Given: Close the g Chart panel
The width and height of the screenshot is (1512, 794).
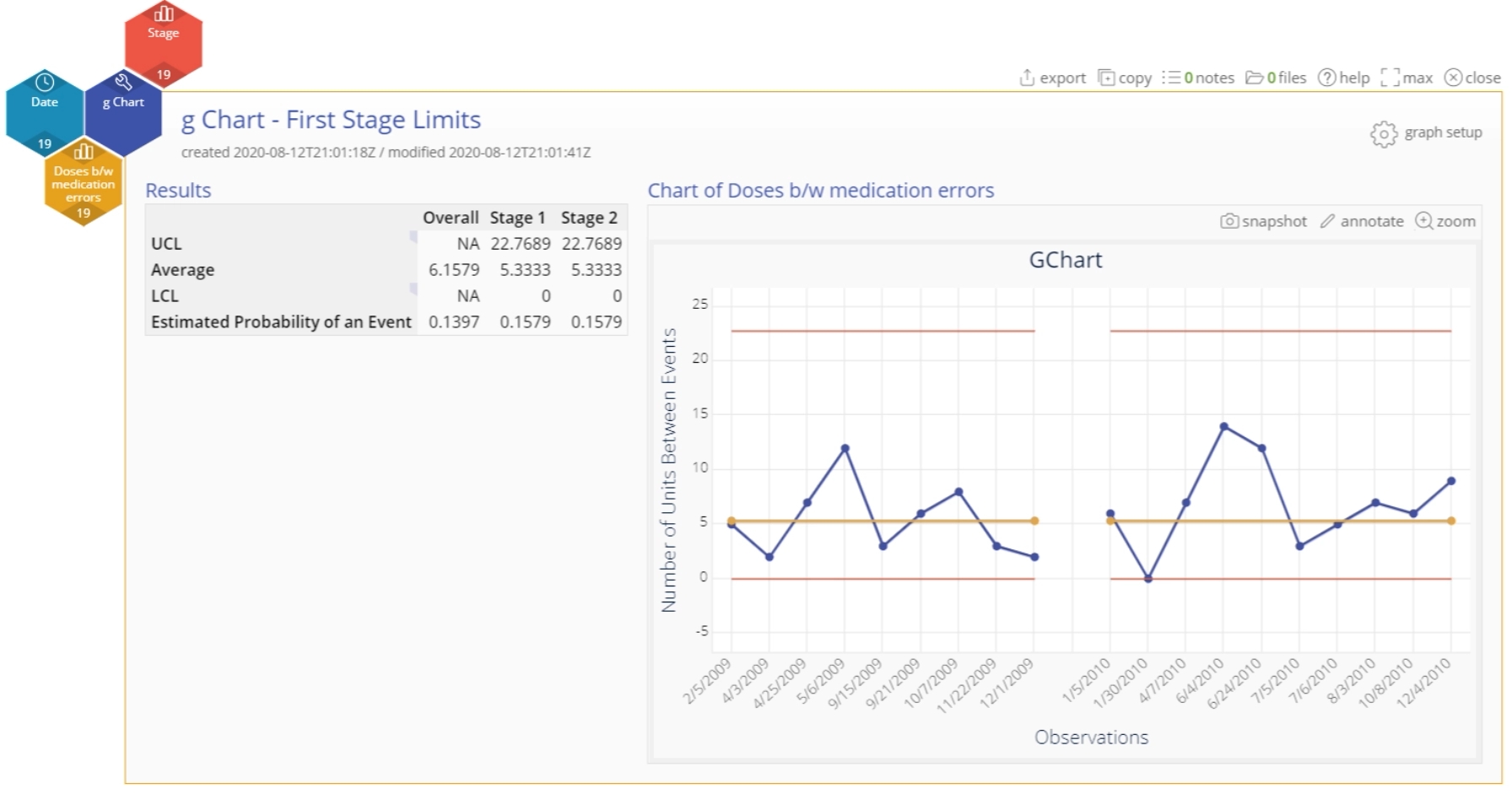Looking at the screenshot, I should (1472, 78).
